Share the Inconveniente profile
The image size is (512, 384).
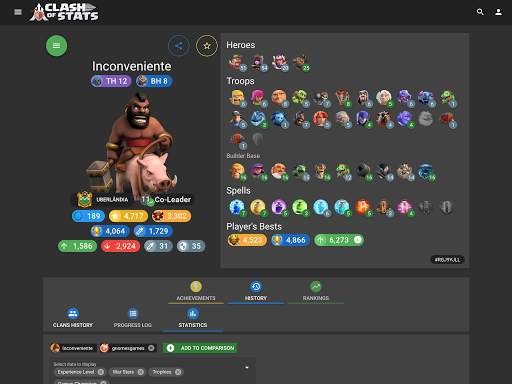(179, 46)
